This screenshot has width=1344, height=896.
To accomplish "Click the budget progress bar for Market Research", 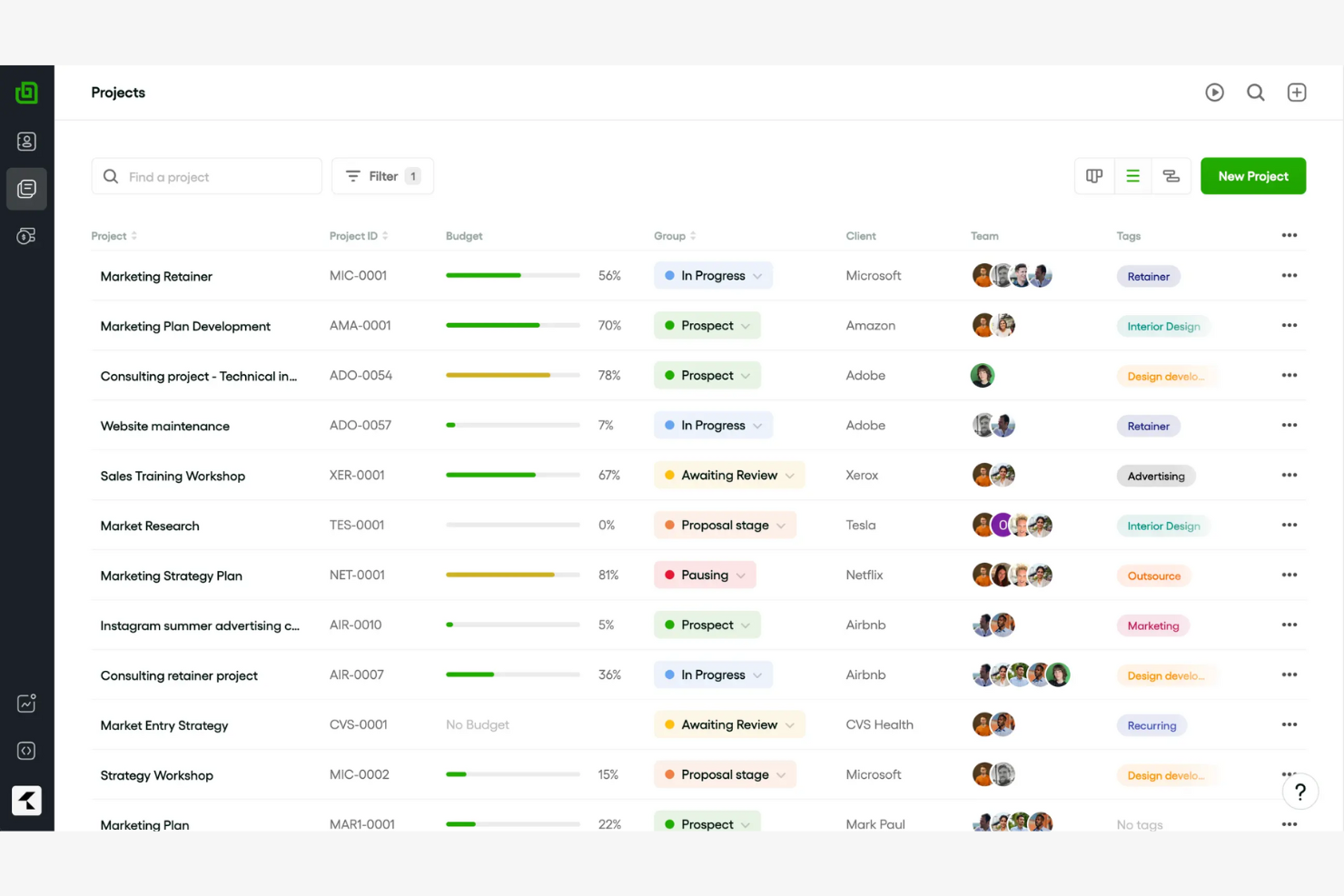I will 512,524.
